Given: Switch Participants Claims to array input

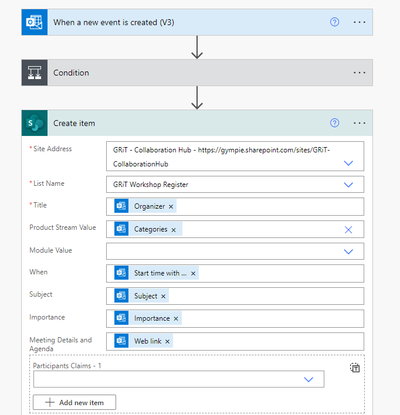Looking at the screenshot, I should [355, 368].
